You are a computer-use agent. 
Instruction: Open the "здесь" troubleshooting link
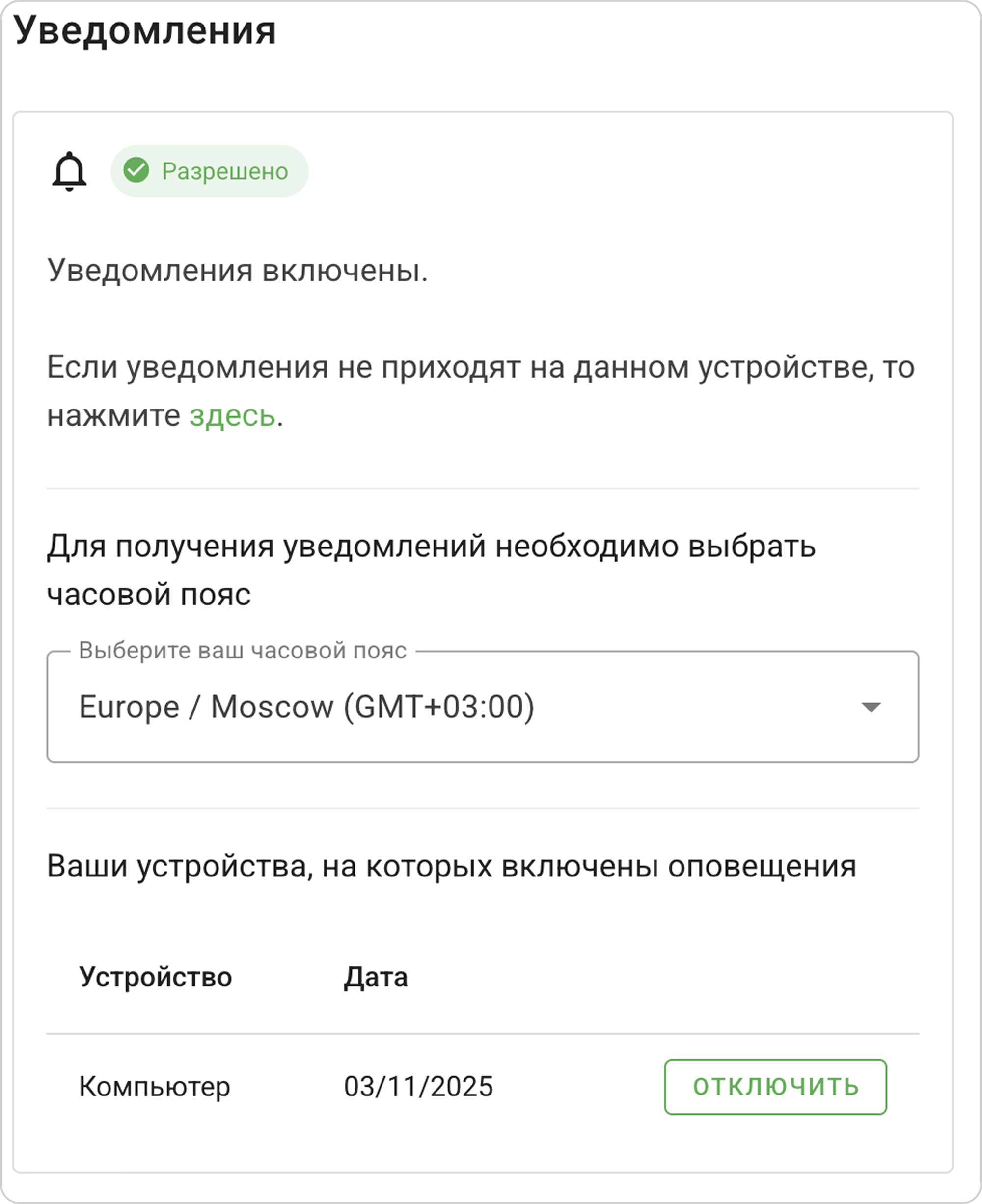[232, 416]
